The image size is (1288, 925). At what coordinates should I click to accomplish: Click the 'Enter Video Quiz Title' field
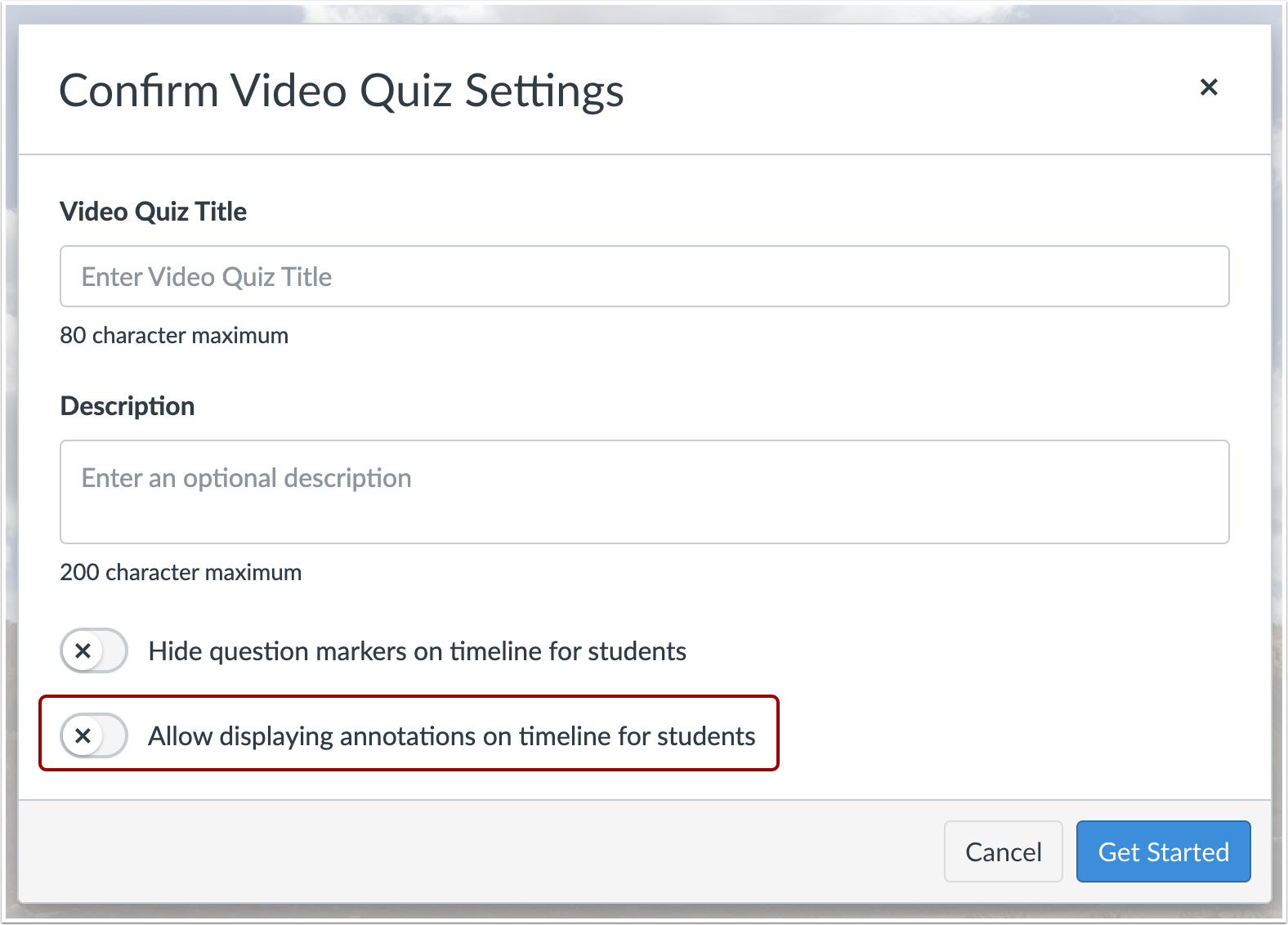[x=644, y=276]
